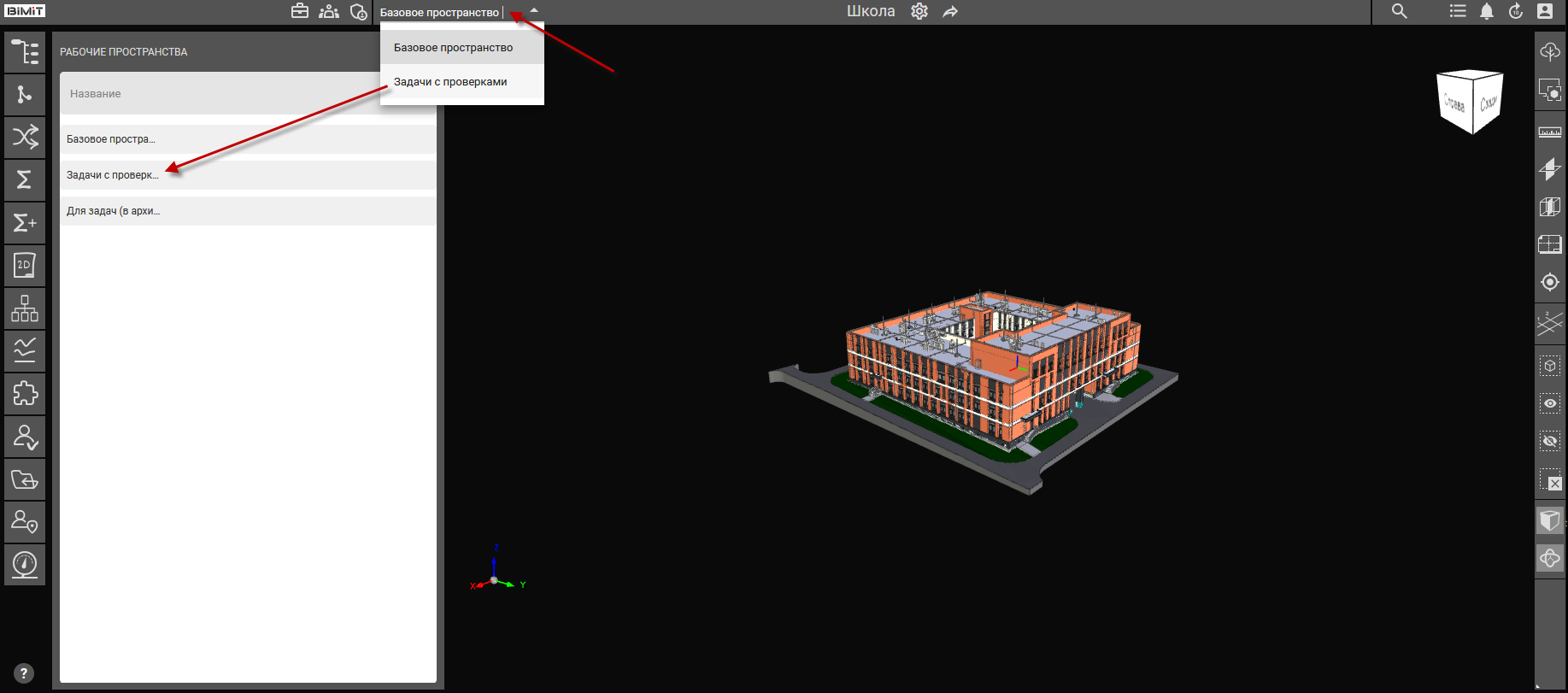Select the ruler measurement tool
Viewport: 1568px width, 693px height.
click(1549, 132)
